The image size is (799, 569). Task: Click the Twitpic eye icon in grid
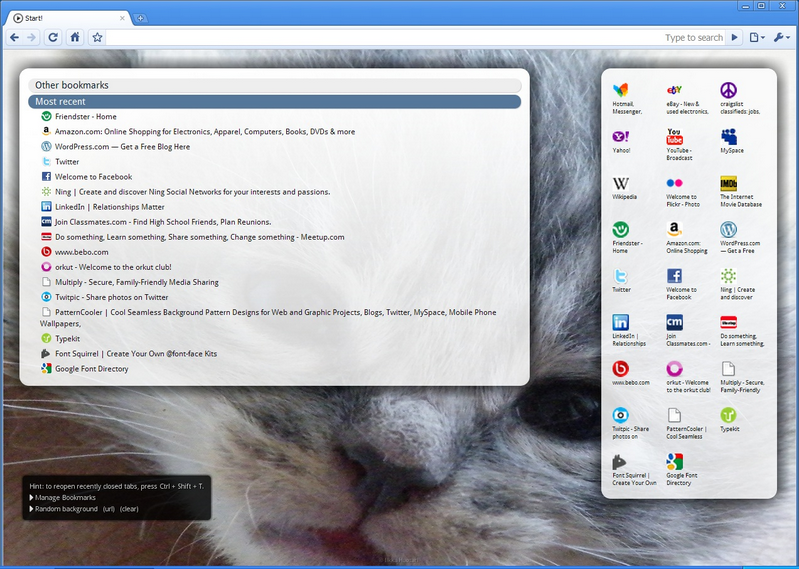point(621,415)
